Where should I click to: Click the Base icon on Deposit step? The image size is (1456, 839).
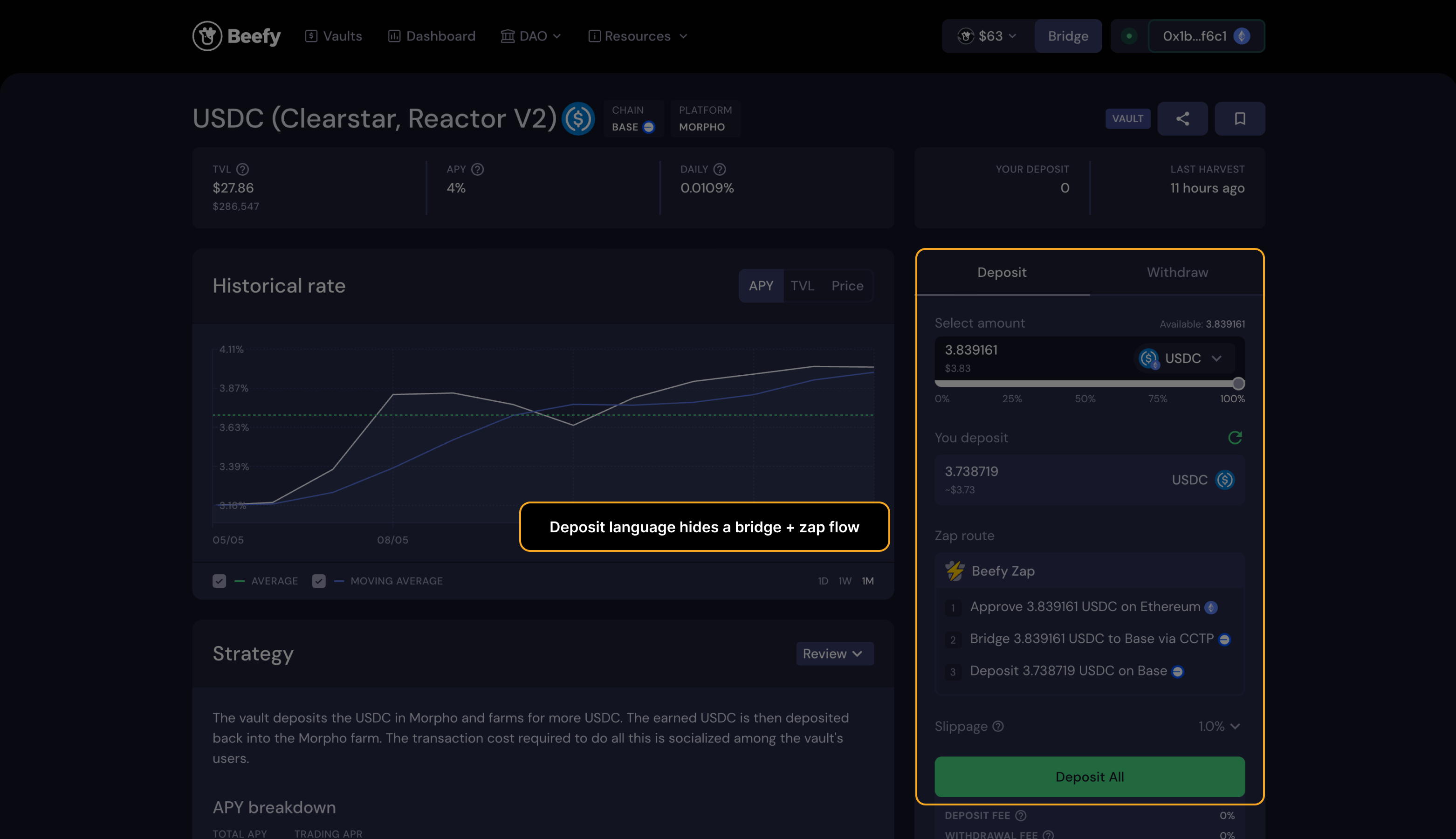1177,671
